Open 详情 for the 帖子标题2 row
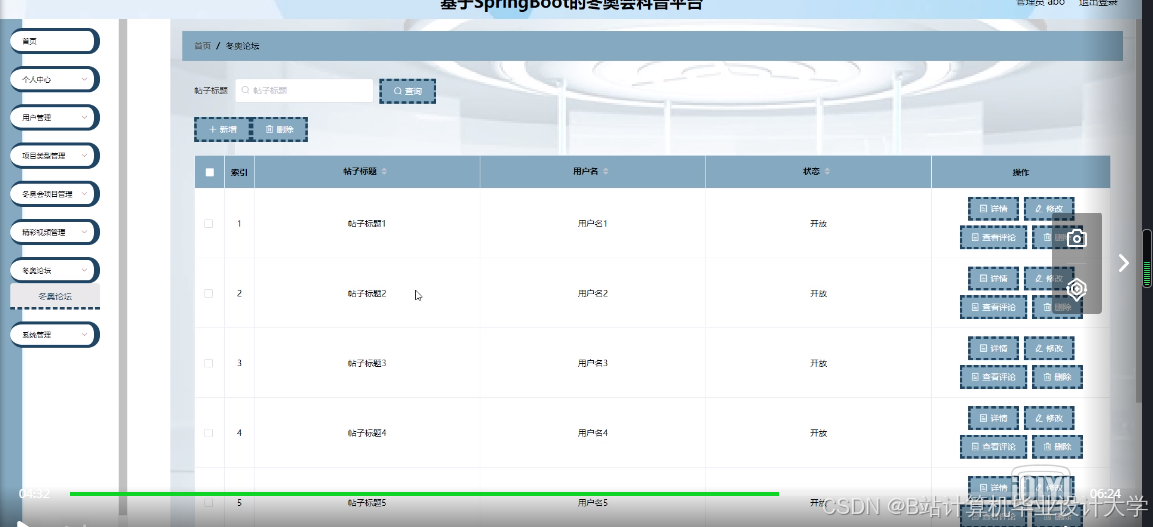Viewport: 1153px width, 527px height. click(993, 279)
